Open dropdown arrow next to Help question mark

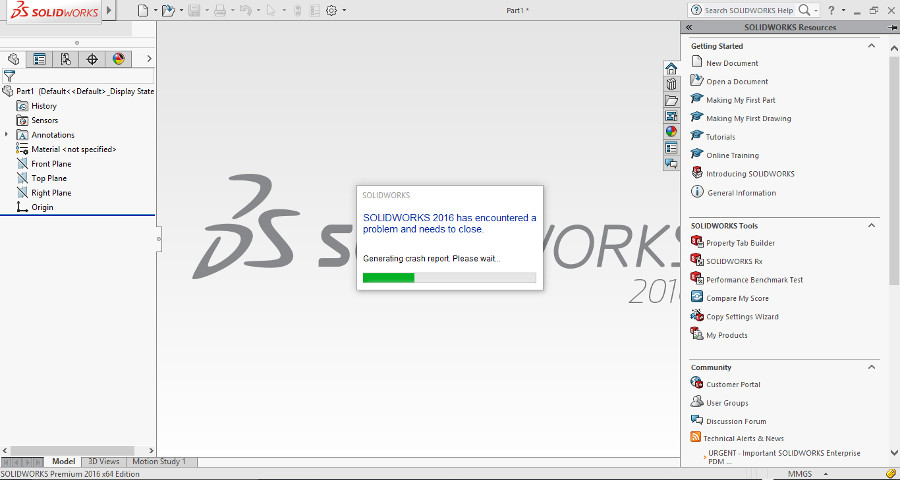tap(843, 10)
